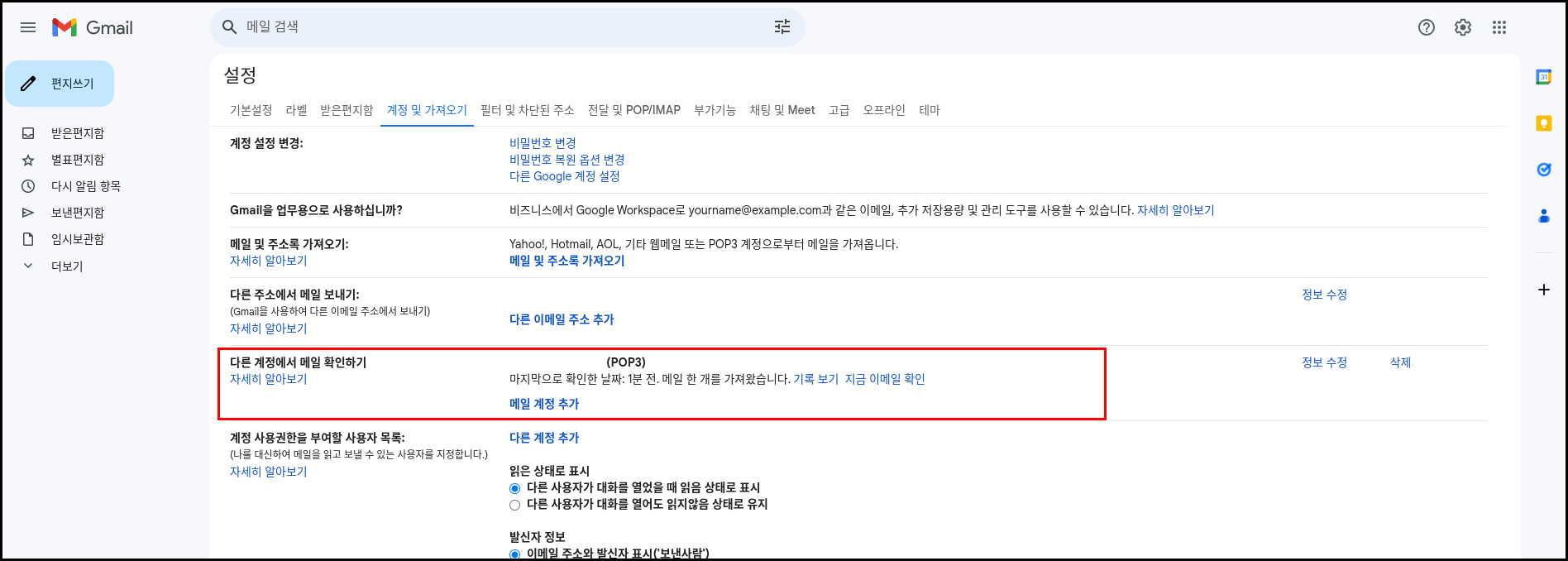Open 자세히 알아보기 under 메일 및 주소록 가져오기

[268, 261]
